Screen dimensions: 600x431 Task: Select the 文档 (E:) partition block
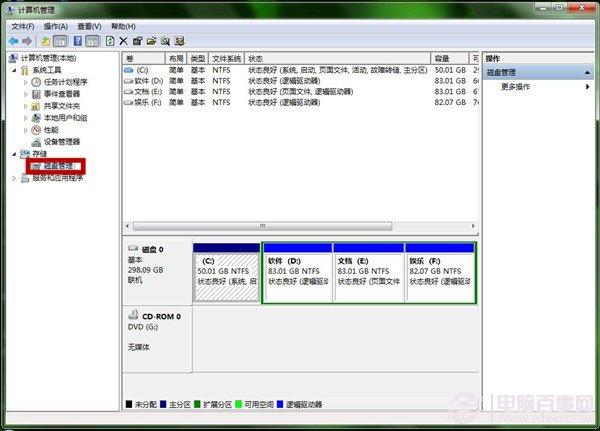click(x=368, y=273)
